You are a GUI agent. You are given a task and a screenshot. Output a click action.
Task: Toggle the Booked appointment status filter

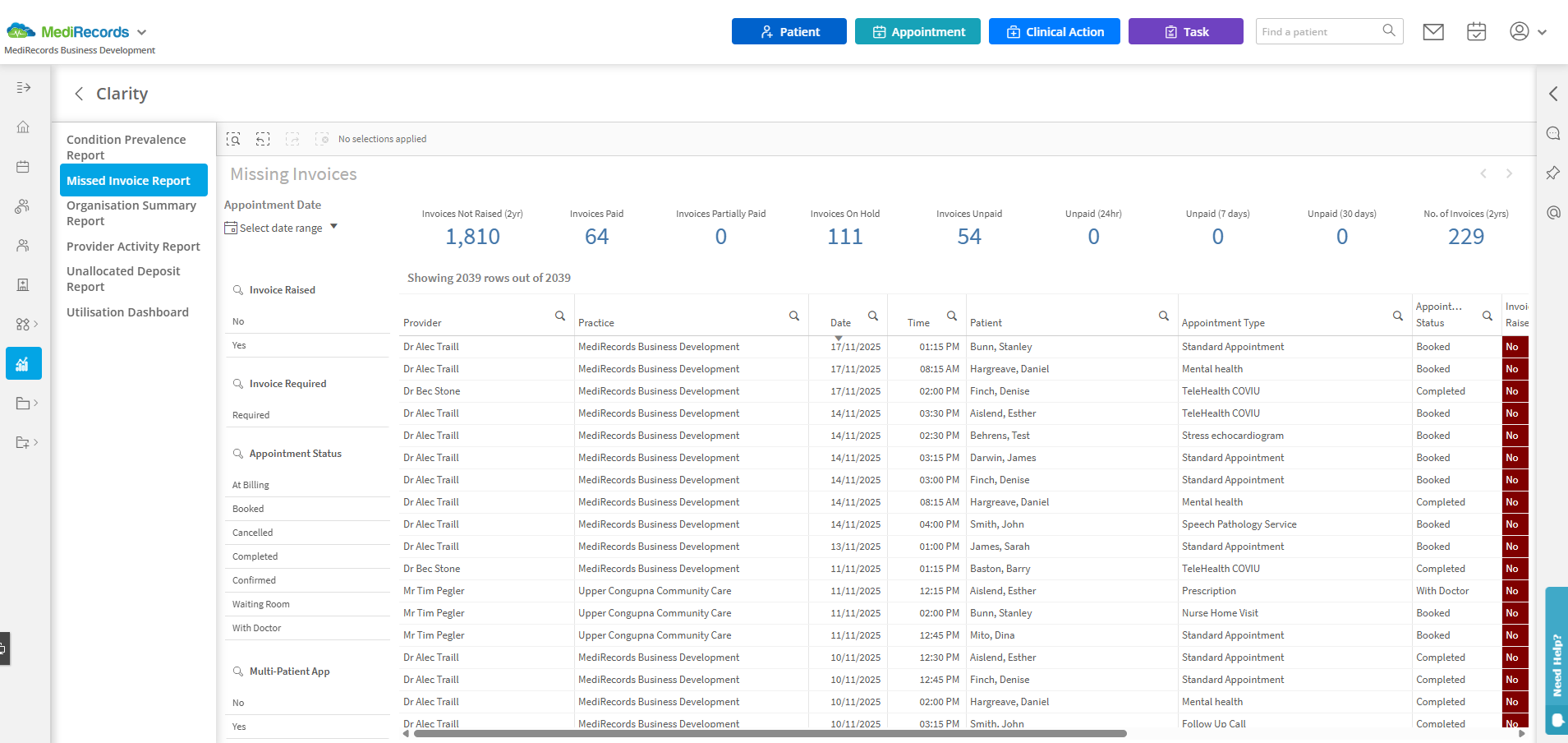tap(248, 509)
